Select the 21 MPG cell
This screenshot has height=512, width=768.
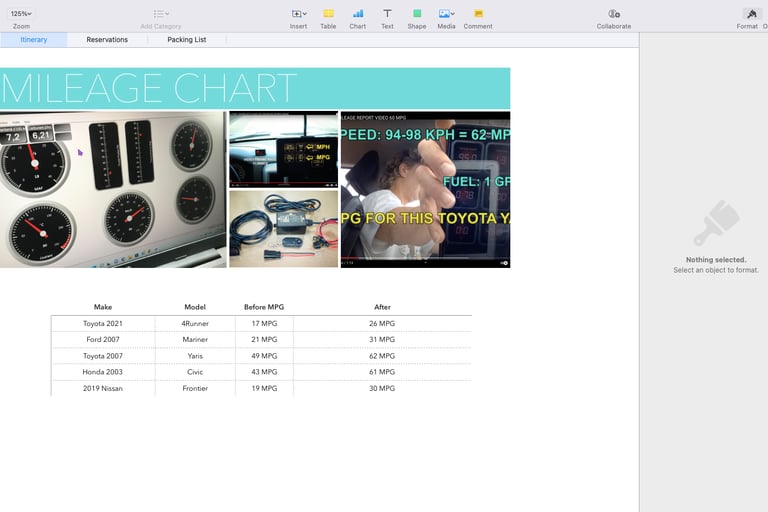pos(264,340)
